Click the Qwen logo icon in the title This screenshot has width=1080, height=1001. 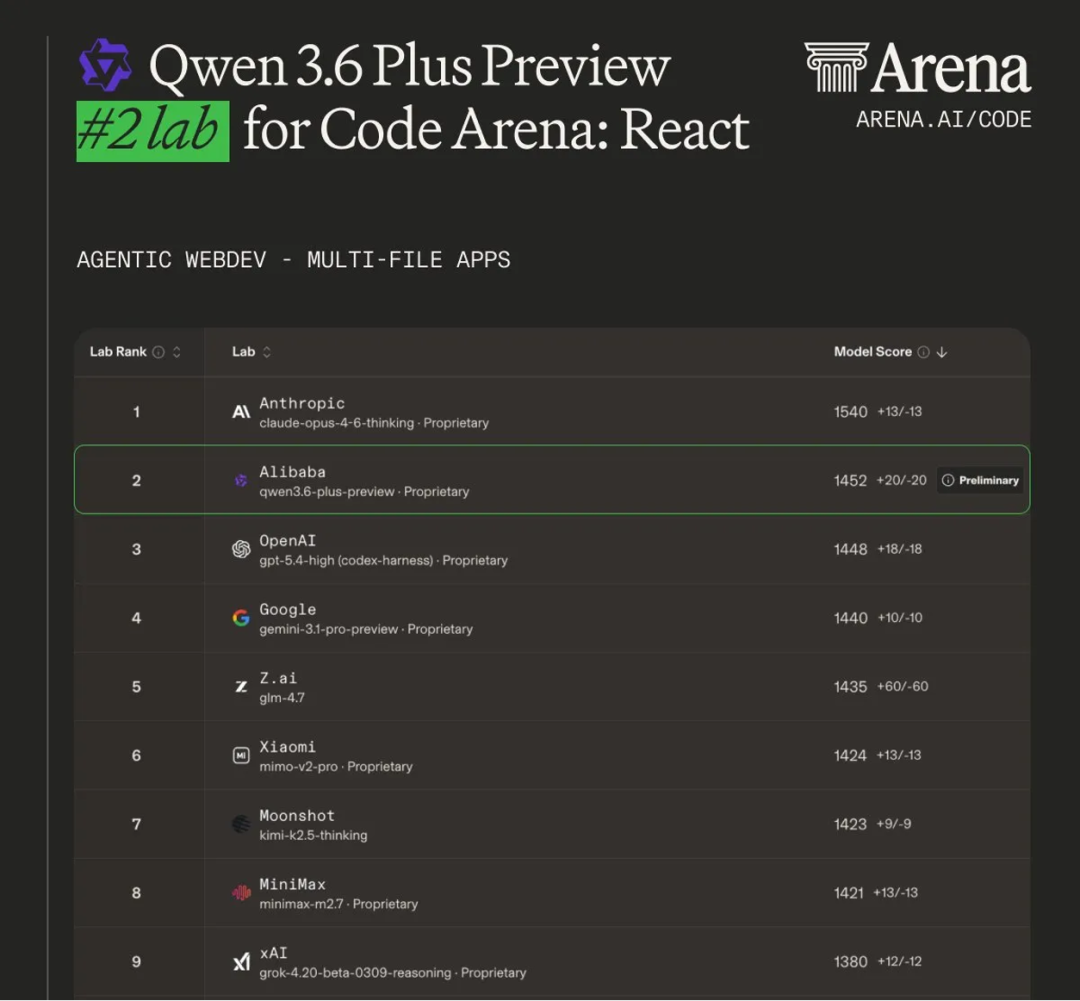click(105, 65)
